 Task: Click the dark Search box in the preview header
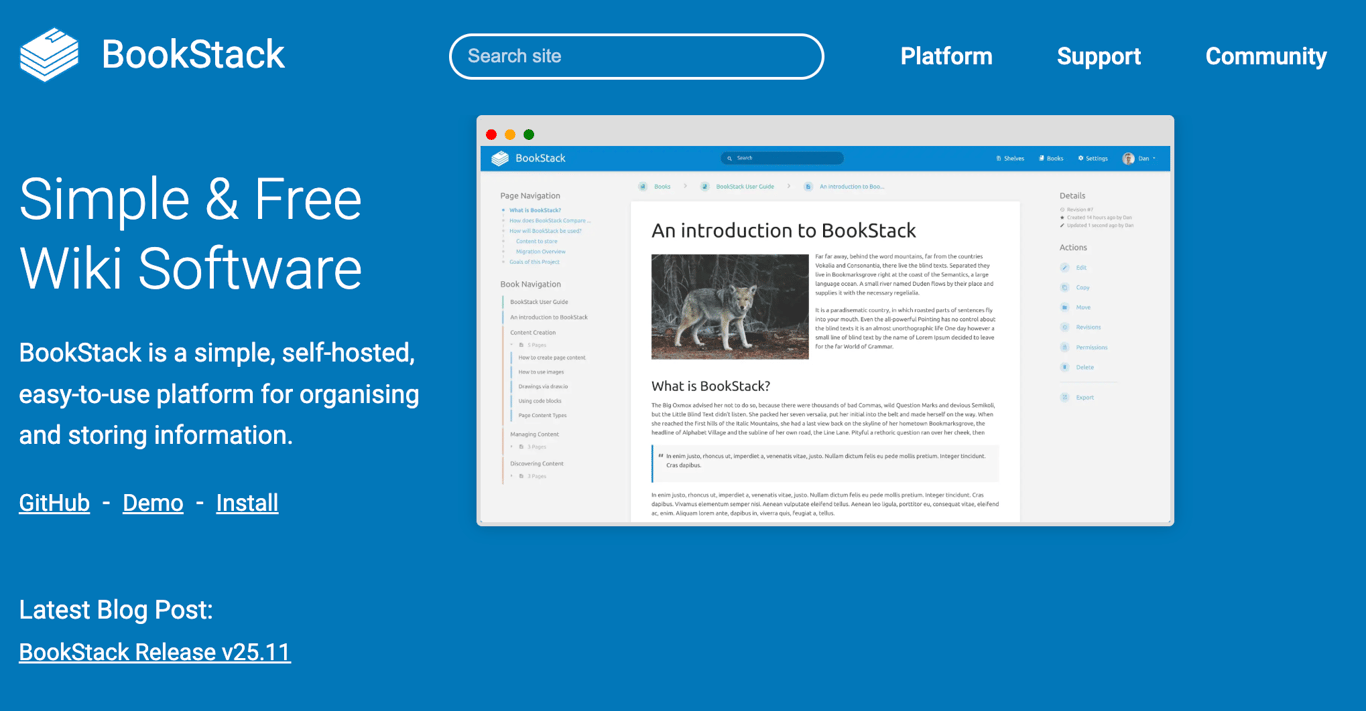pyautogui.click(x=782, y=158)
